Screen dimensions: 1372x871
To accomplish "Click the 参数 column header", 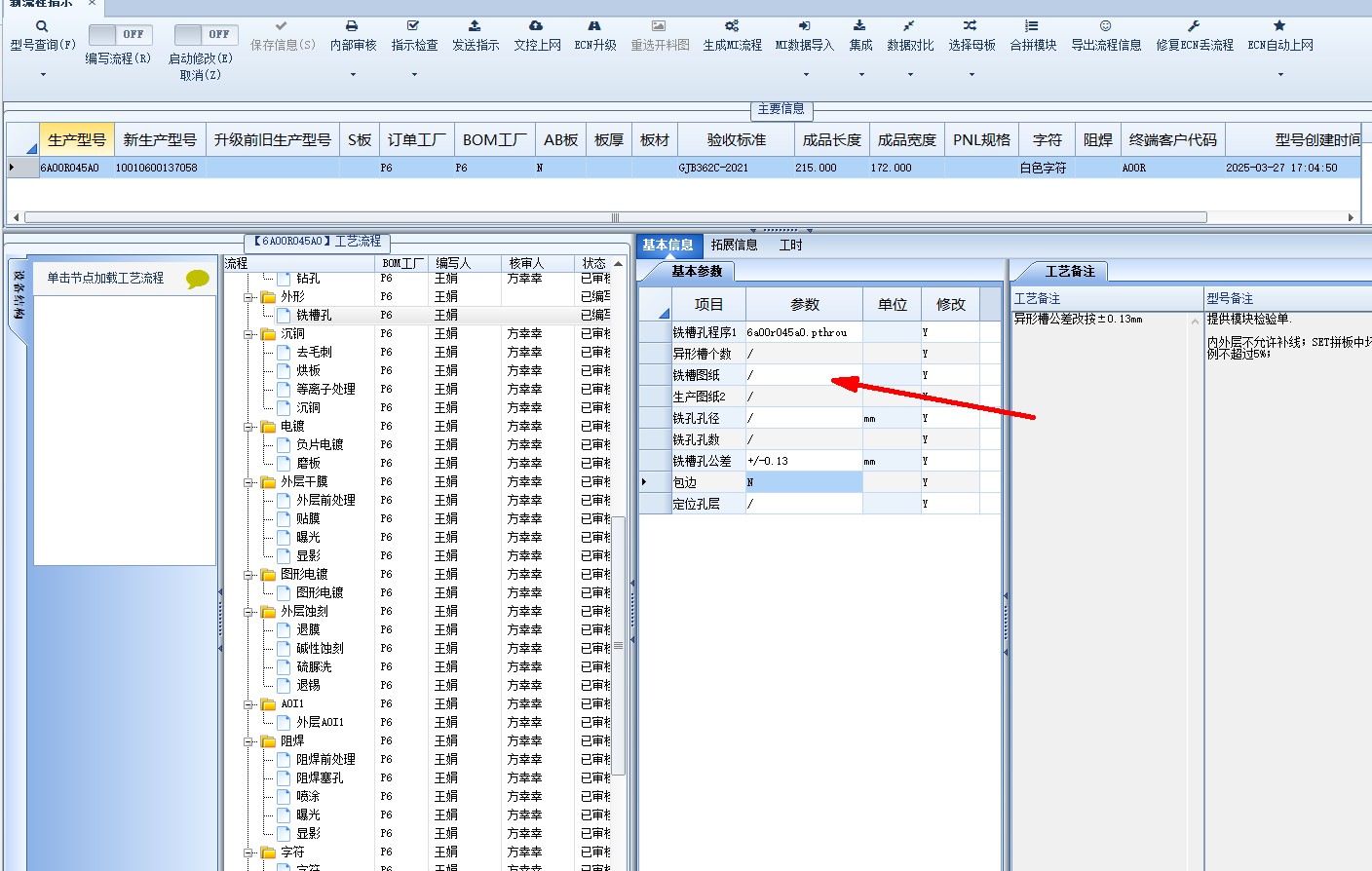I will 804,305.
